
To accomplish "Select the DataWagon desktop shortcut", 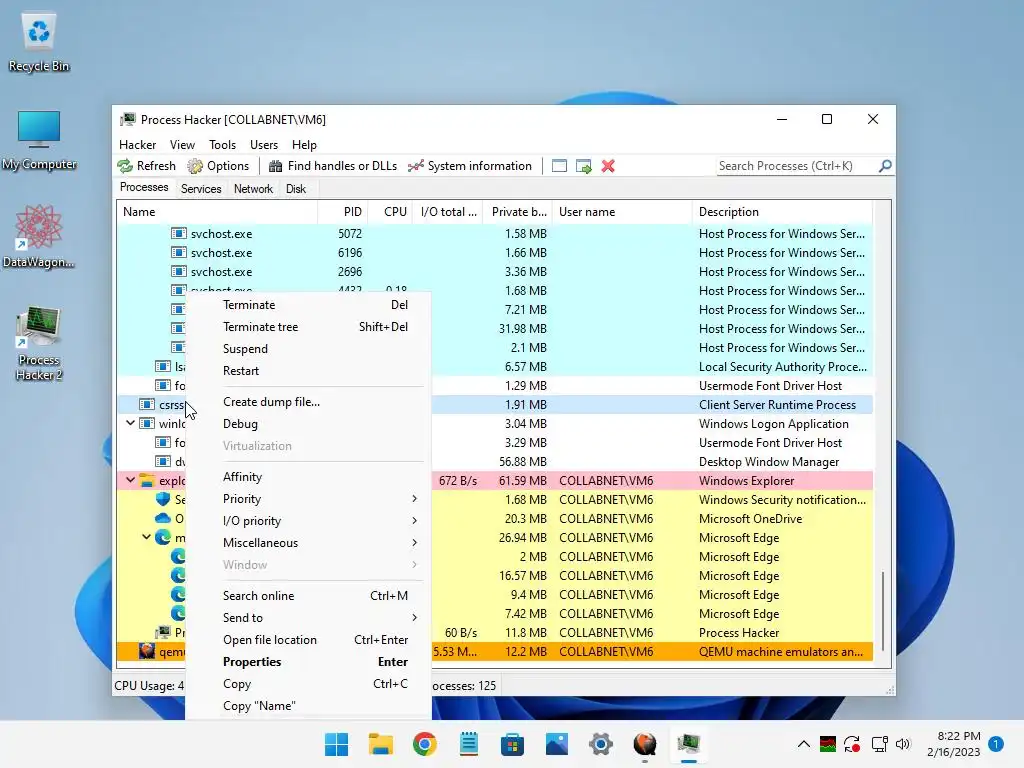I will (x=39, y=237).
